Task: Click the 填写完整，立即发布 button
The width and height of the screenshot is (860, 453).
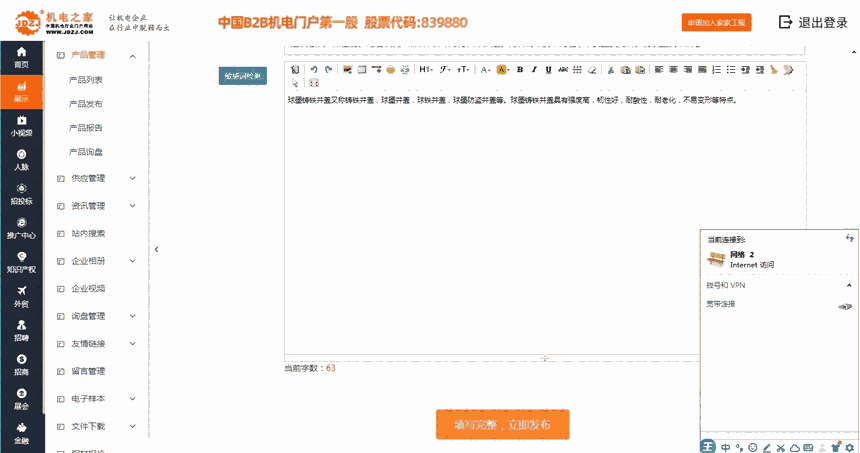Action: point(502,424)
